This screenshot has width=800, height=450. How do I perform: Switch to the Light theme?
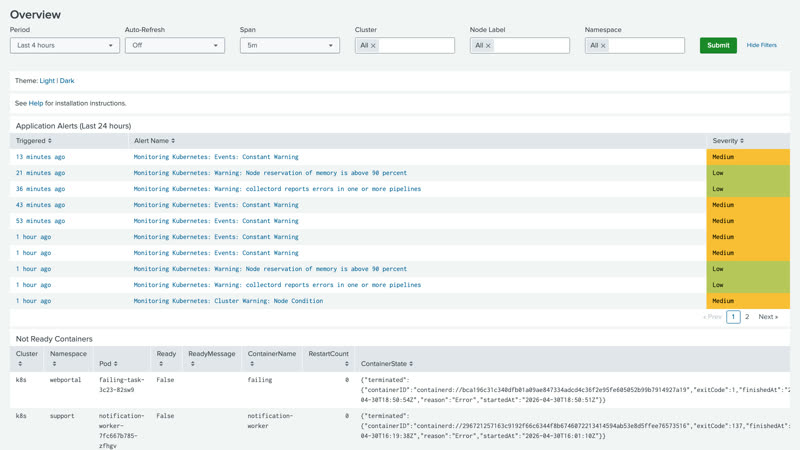pos(47,81)
